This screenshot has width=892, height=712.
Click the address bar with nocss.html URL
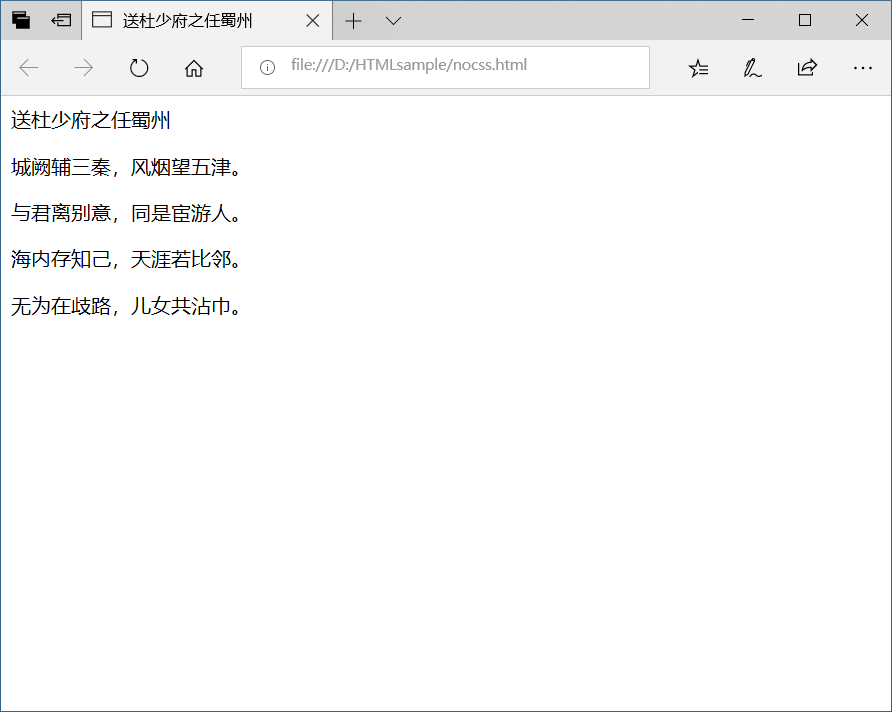click(x=450, y=67)
